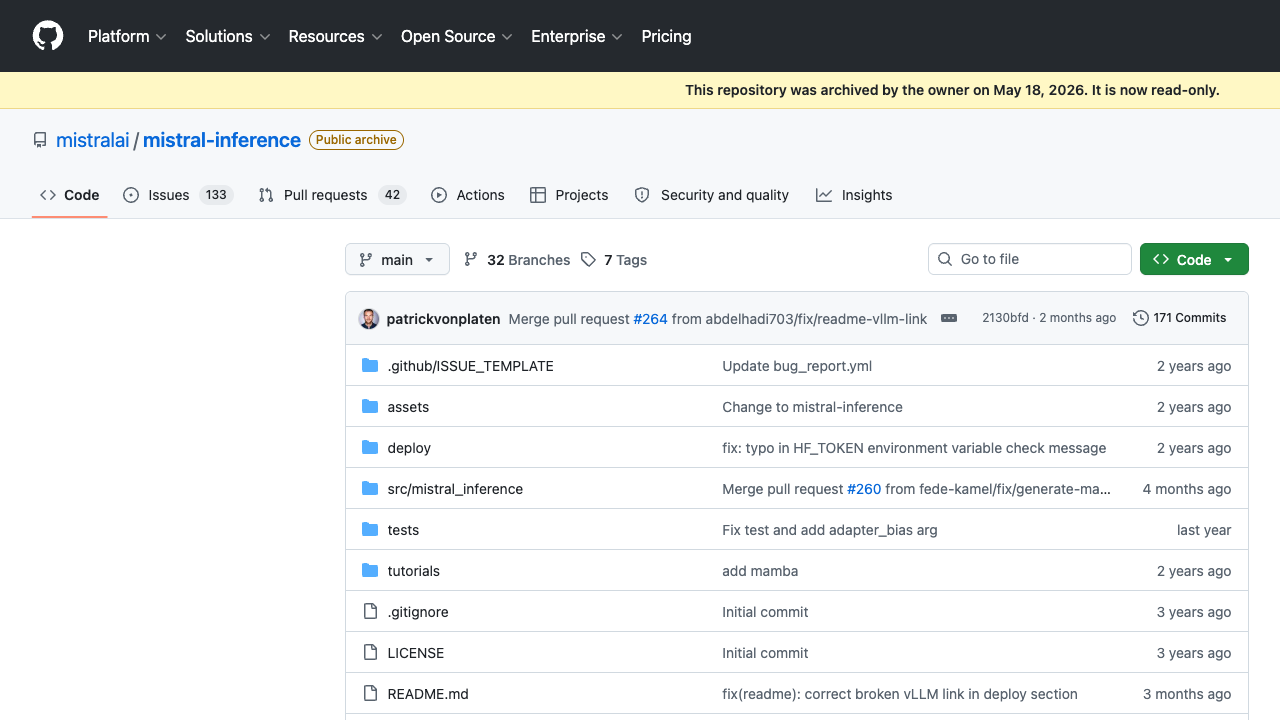The image size is (1280, 720).
Task: Click the Actions play icon
Action: 439,195
